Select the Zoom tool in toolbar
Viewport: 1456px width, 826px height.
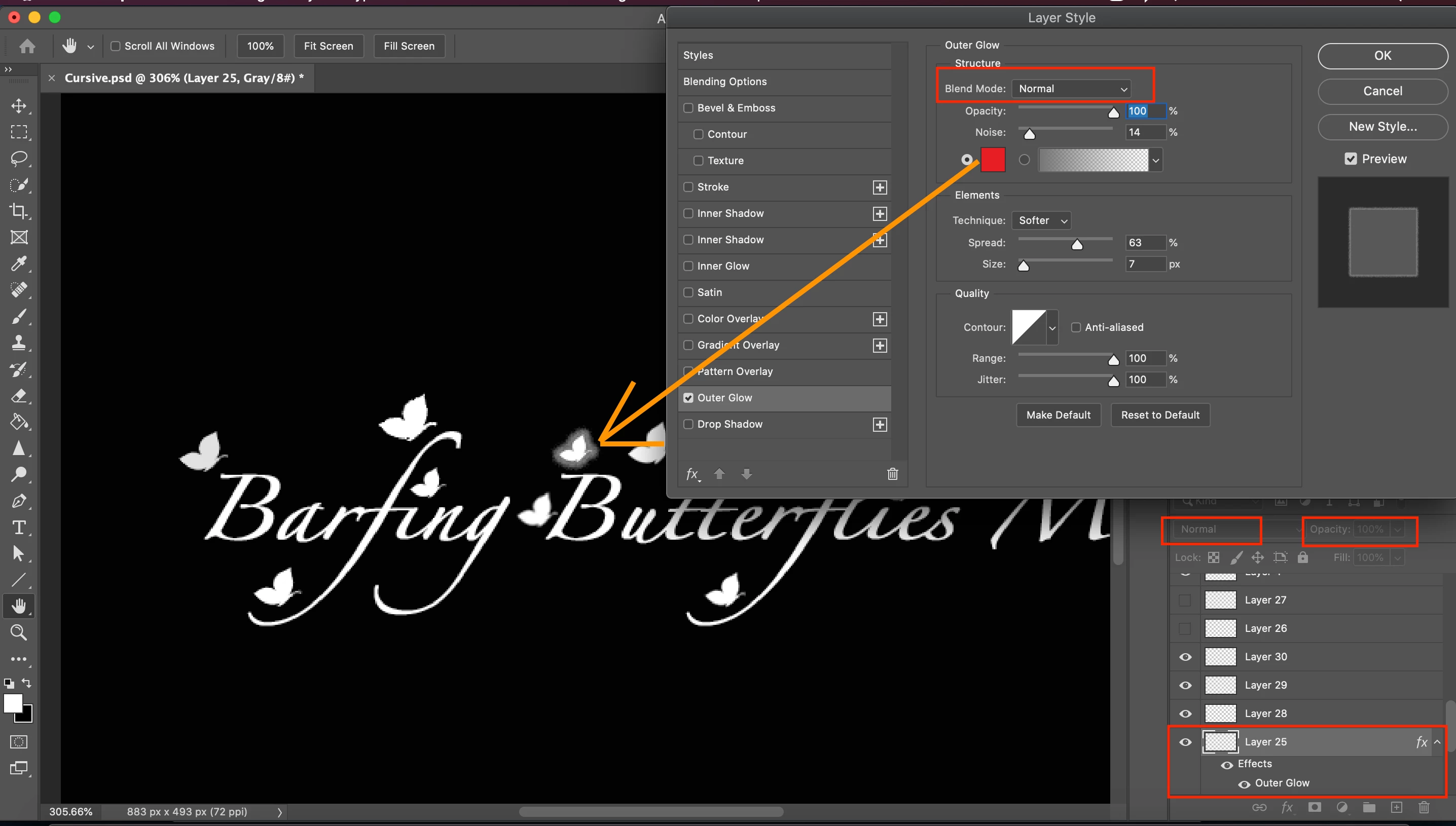[x=19, y=632]
